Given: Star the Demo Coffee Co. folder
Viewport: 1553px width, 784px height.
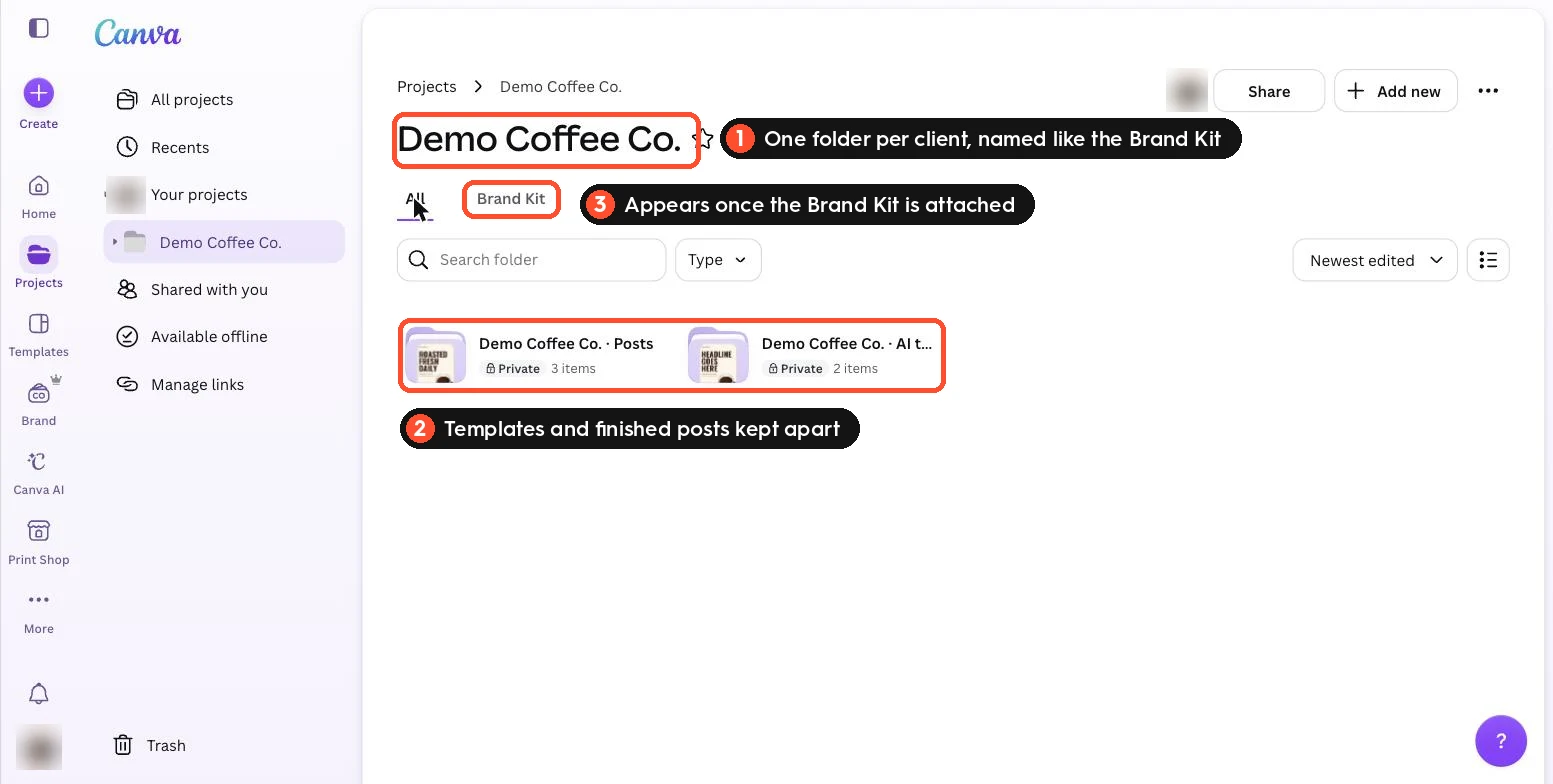Looking at the screenshot, I should 704,139.
